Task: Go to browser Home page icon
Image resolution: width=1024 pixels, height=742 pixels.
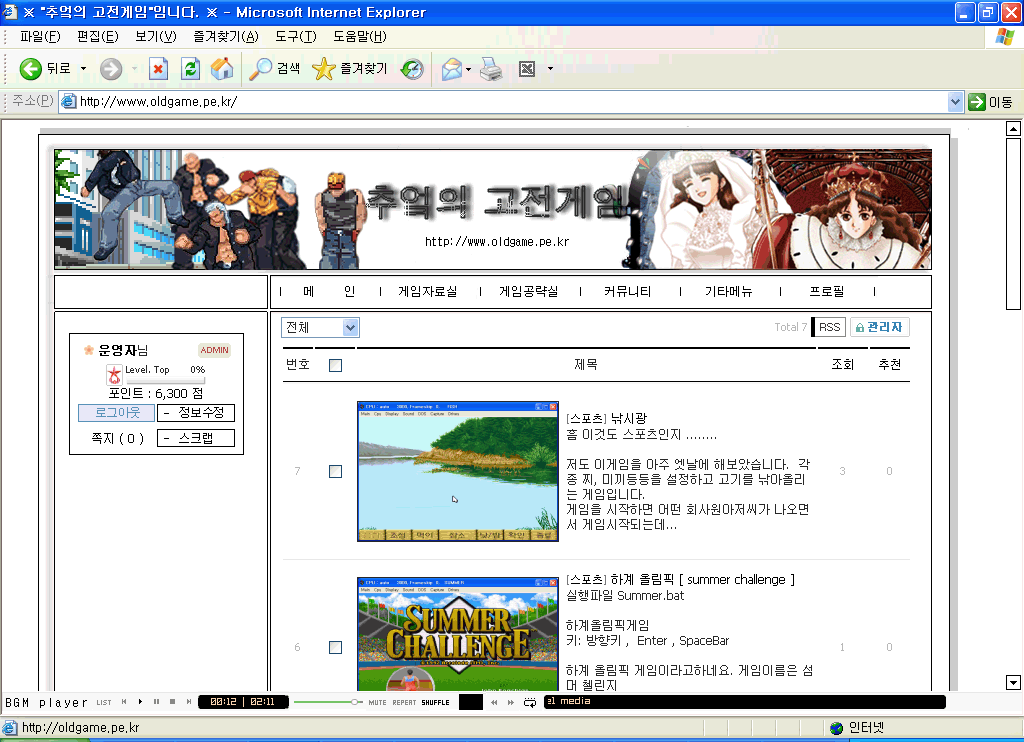Action: (x=222, y=69)
